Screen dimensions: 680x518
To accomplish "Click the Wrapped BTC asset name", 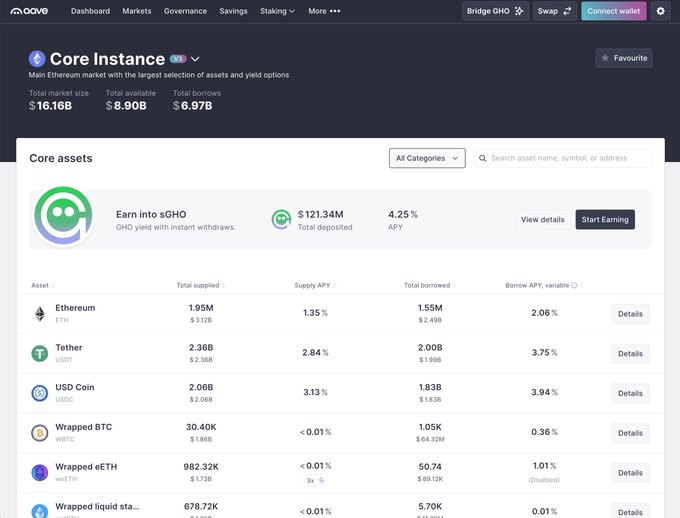I will pyautogui.click(x=84, y=427).
